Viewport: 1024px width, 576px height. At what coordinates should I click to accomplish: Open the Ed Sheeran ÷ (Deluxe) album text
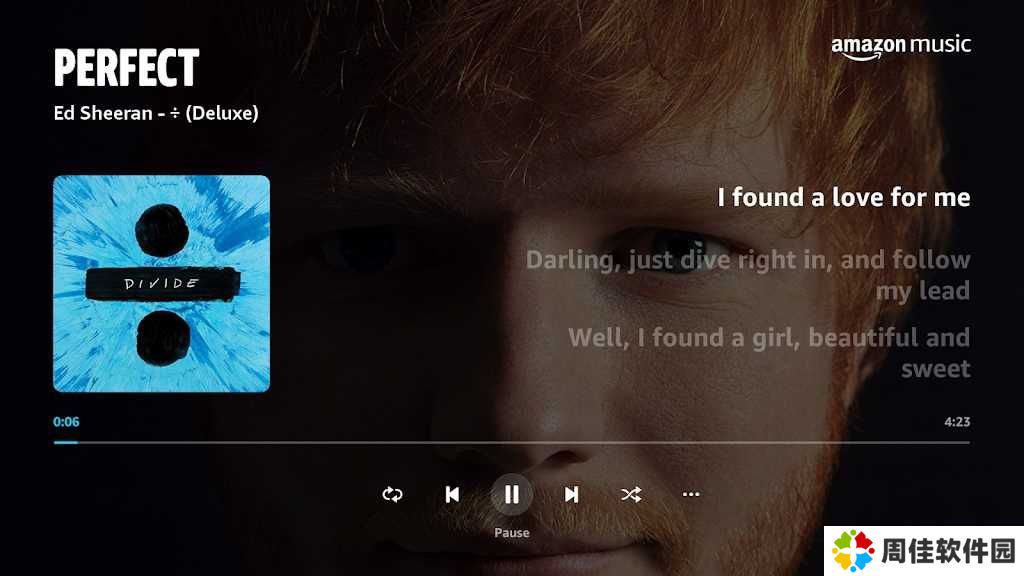point(156,113)
